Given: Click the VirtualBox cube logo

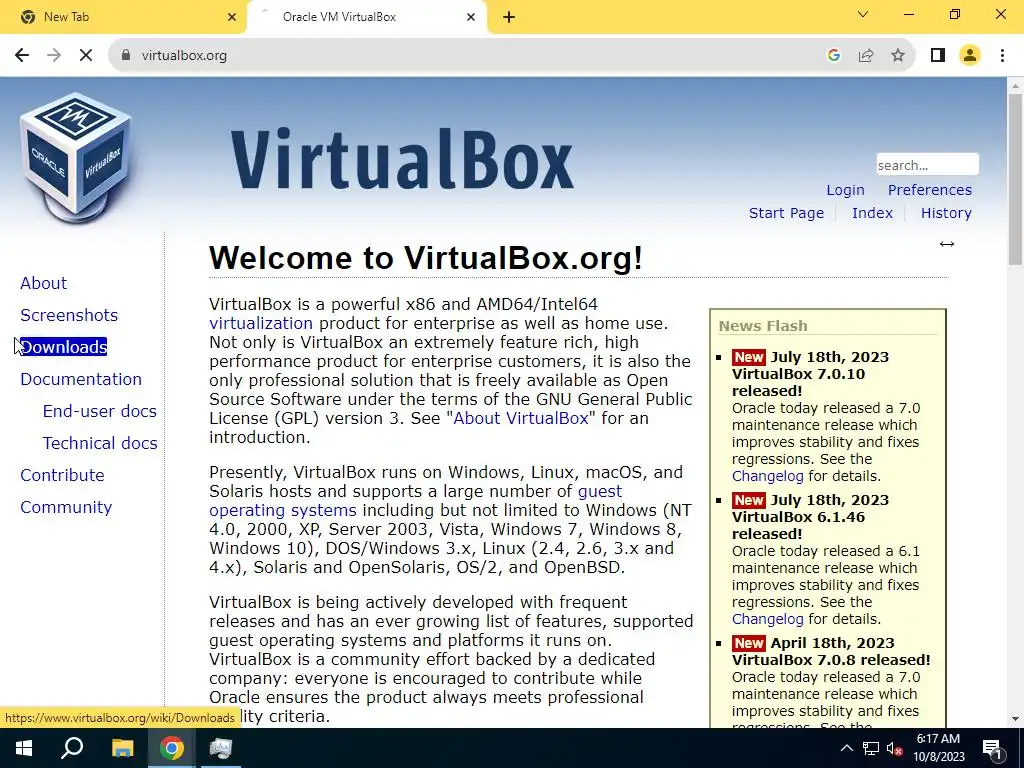Looking at the screenshot, I should point(75,157).
